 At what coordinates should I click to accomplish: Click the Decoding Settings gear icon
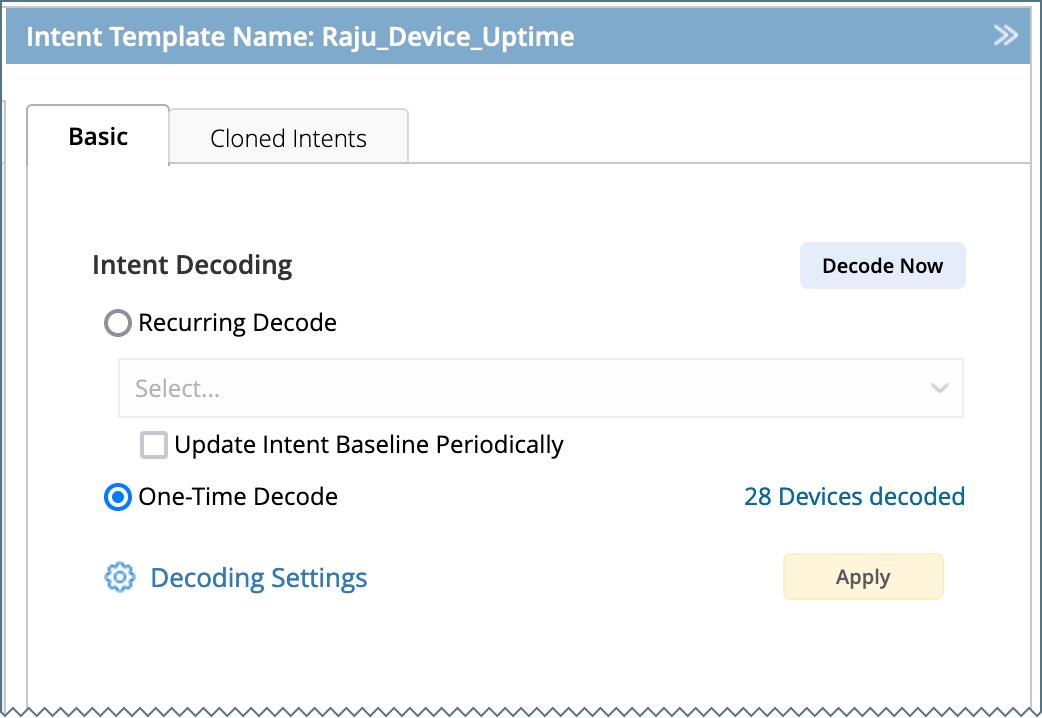pos(119,577)
